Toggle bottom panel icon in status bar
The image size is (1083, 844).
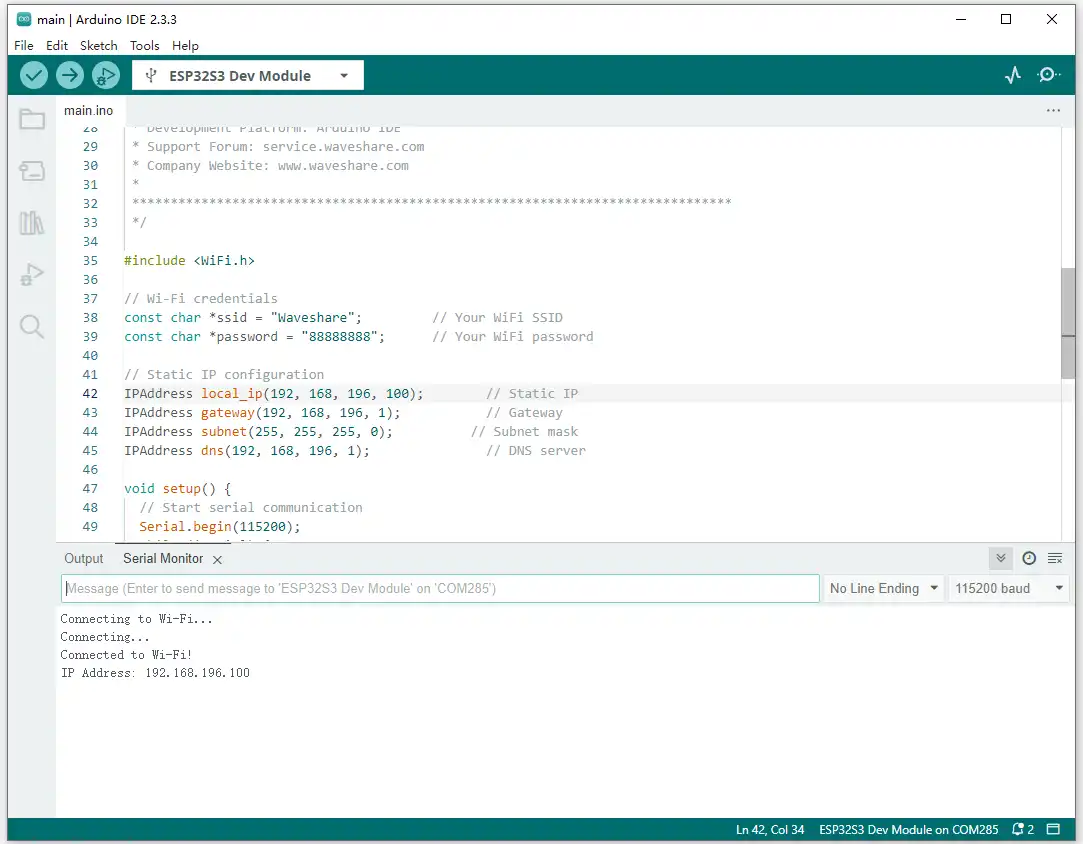pyautogui.click(x=1053, y=829)
